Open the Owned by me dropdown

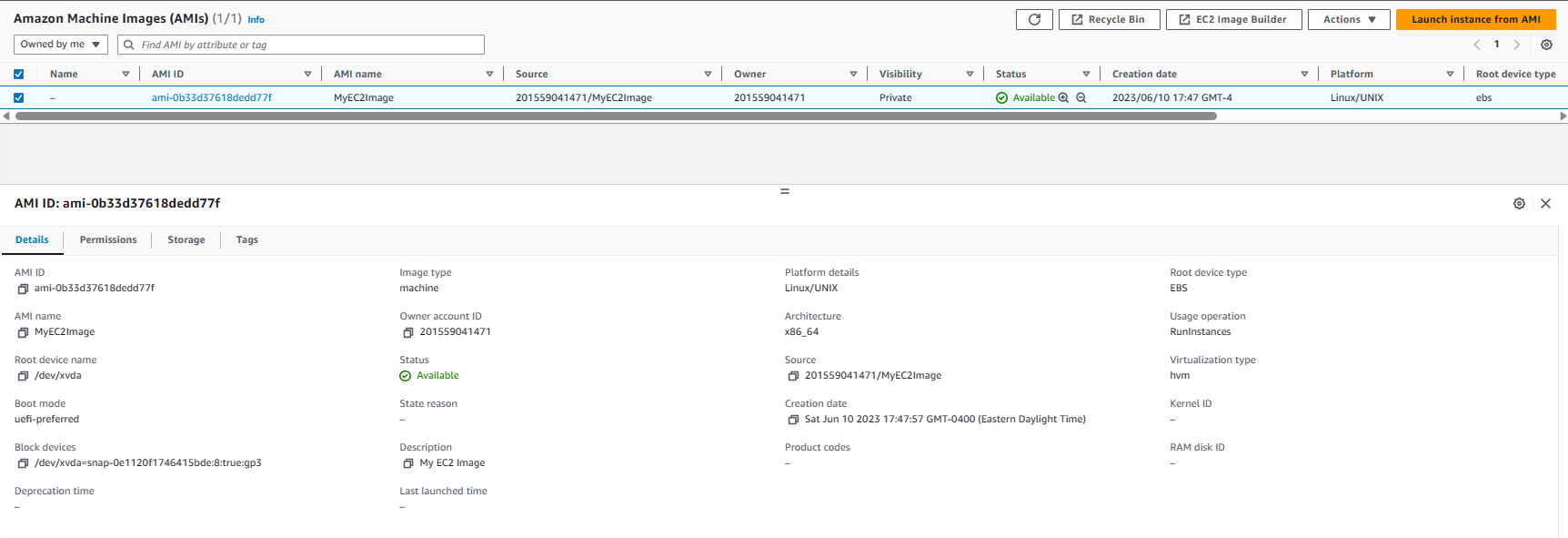click(x=60, y=44)
